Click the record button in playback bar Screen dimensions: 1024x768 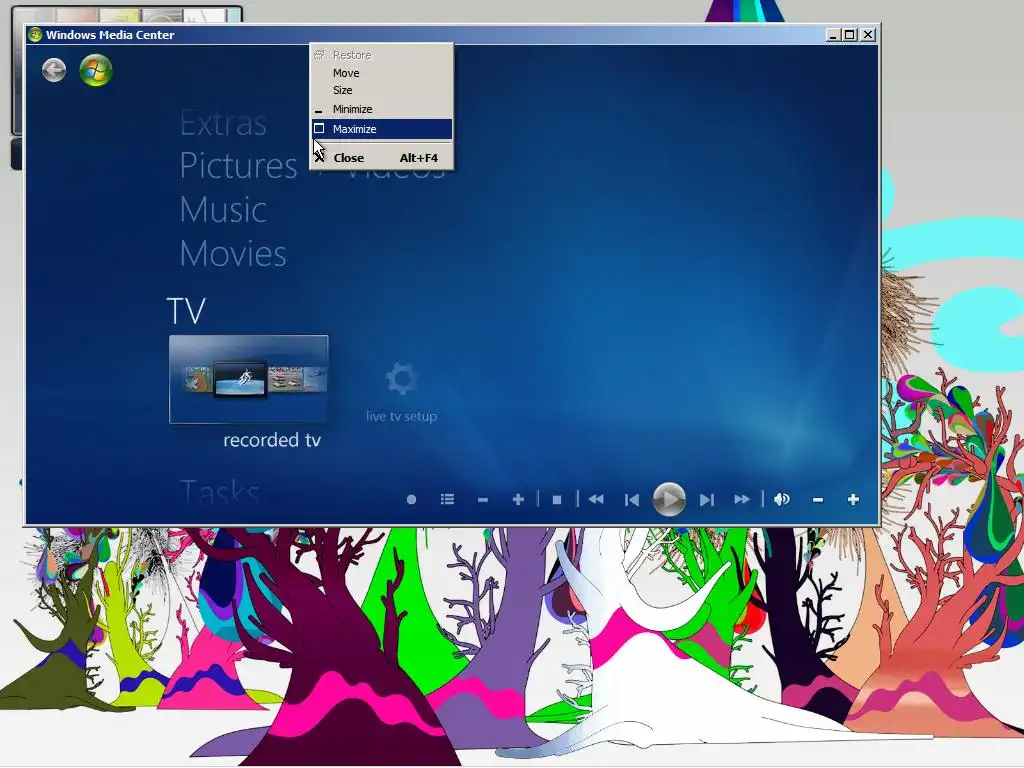[x=411, y=500]
